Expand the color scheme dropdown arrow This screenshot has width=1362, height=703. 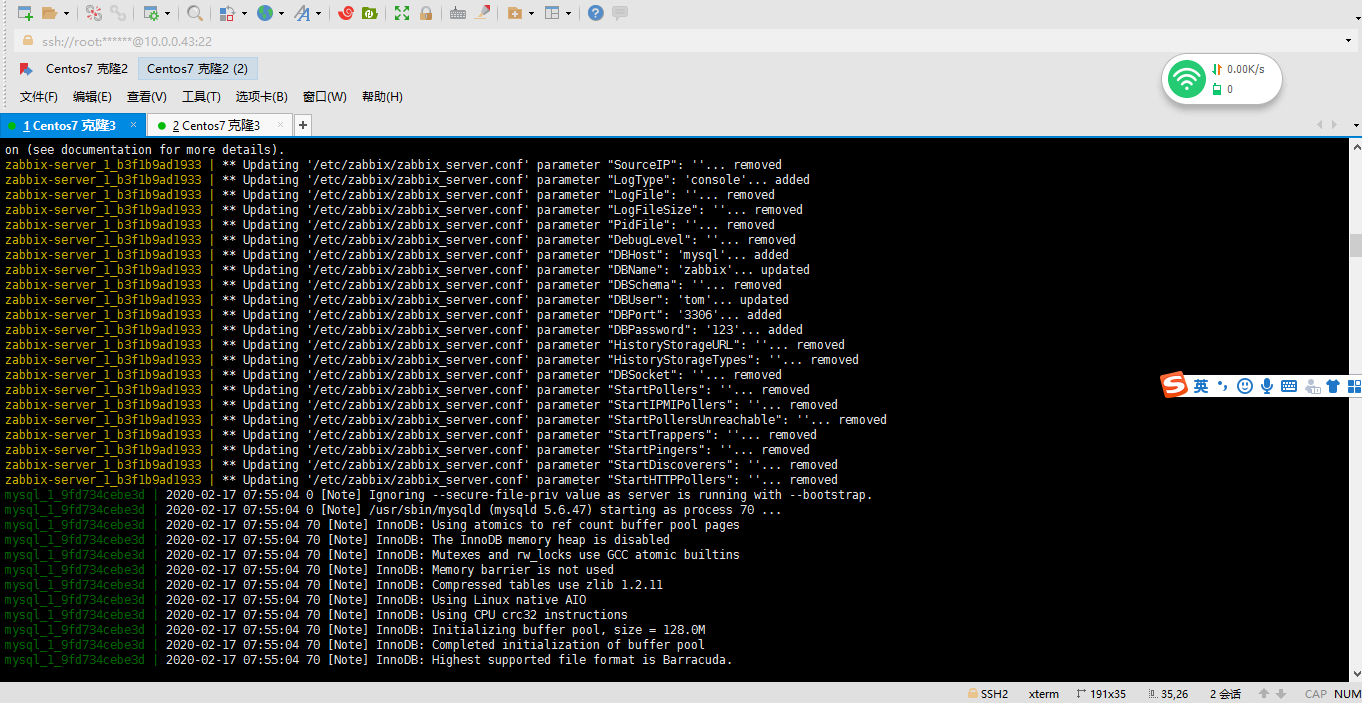click(x=244, y=14)
